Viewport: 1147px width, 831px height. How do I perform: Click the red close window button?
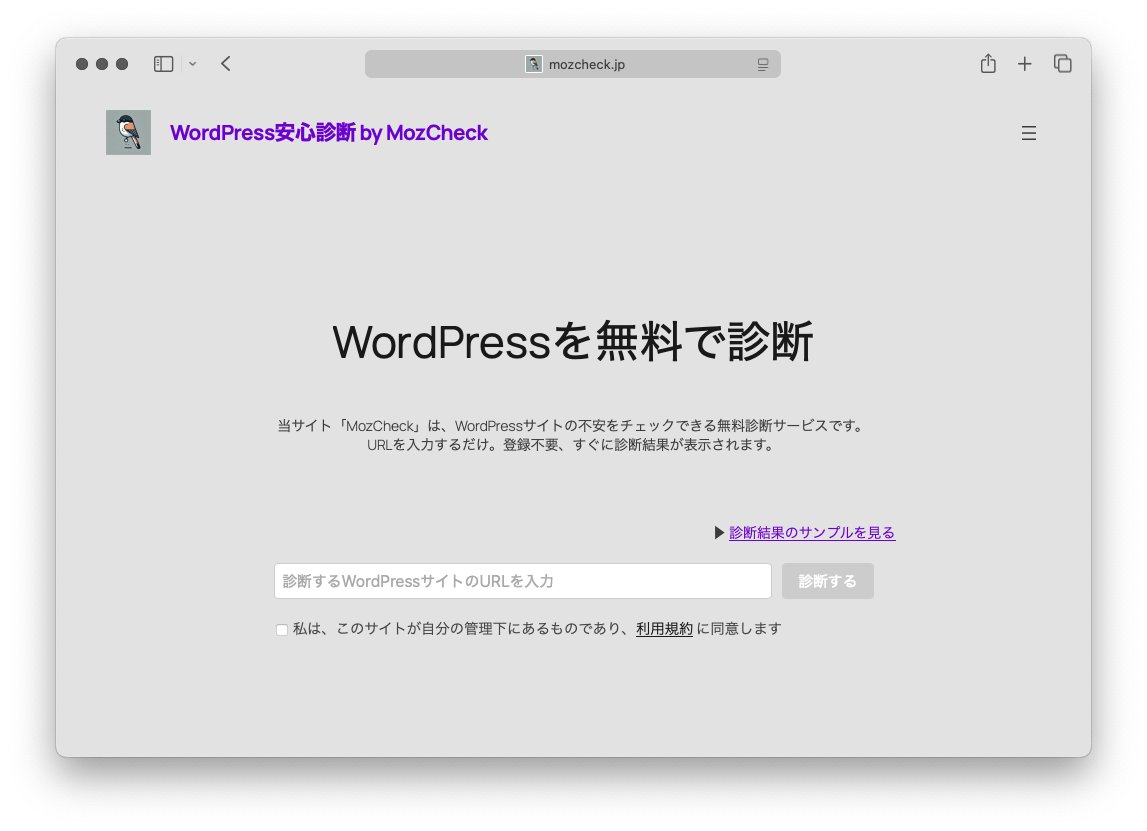click(x=82, y=64)
